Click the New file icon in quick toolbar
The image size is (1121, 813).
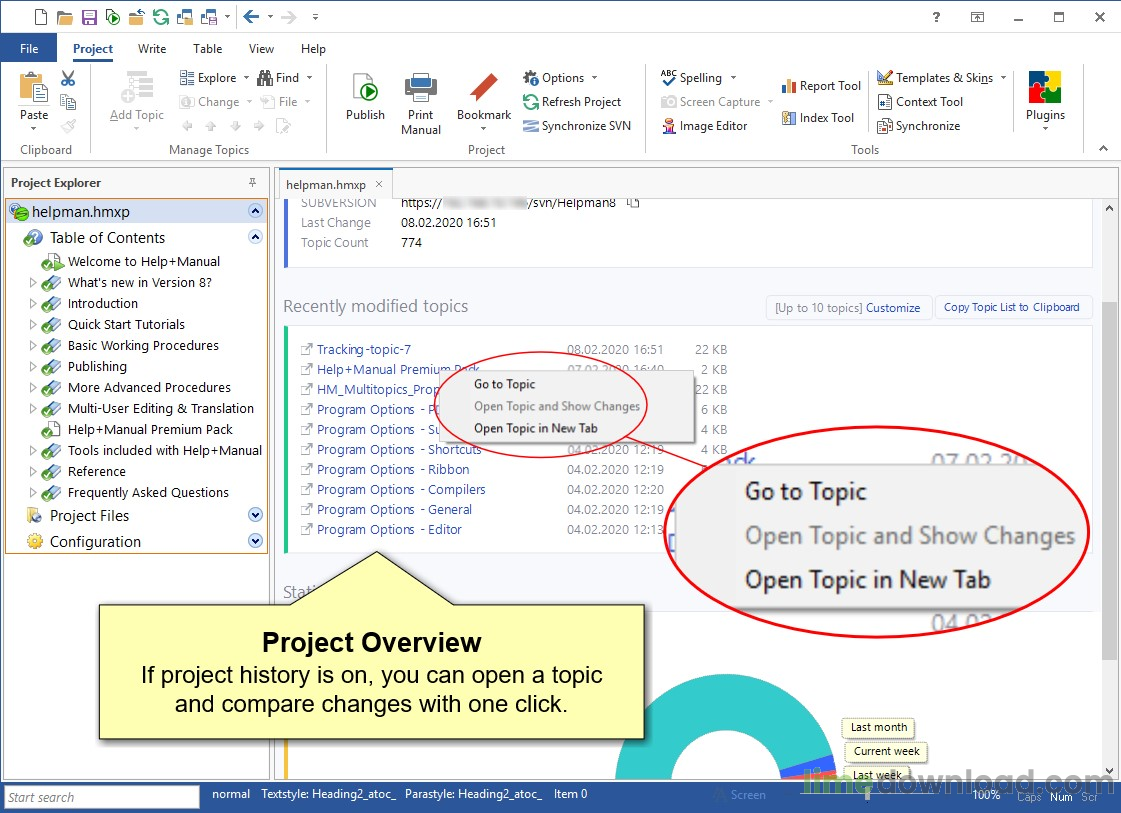[x=41, y=16]
